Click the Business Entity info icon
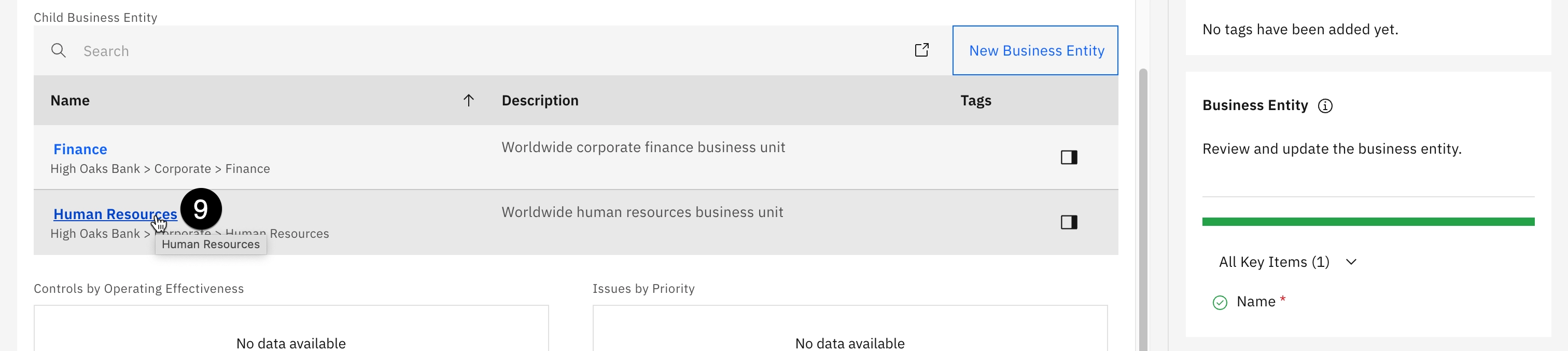The height and width of the screenshot is (351, 1568). (x=1325, y=106)
